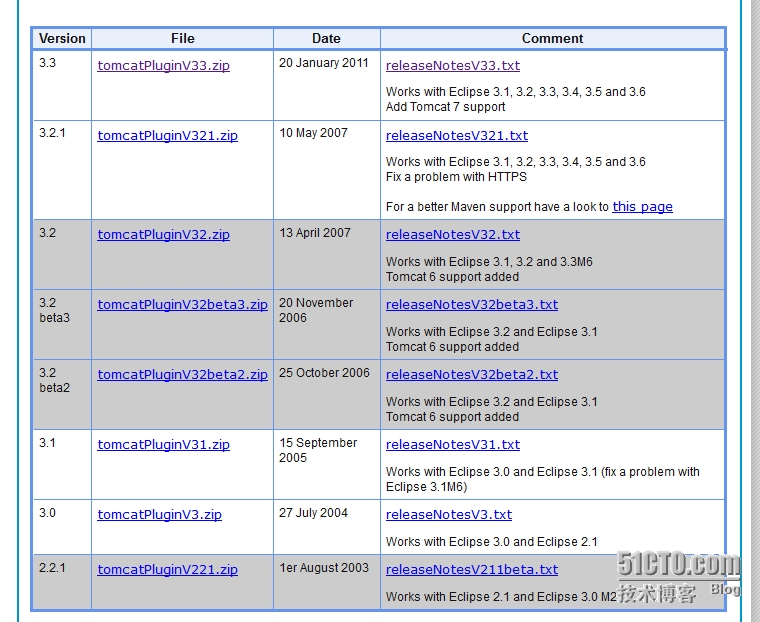Click the Comment column header

(x=552, y=38)
